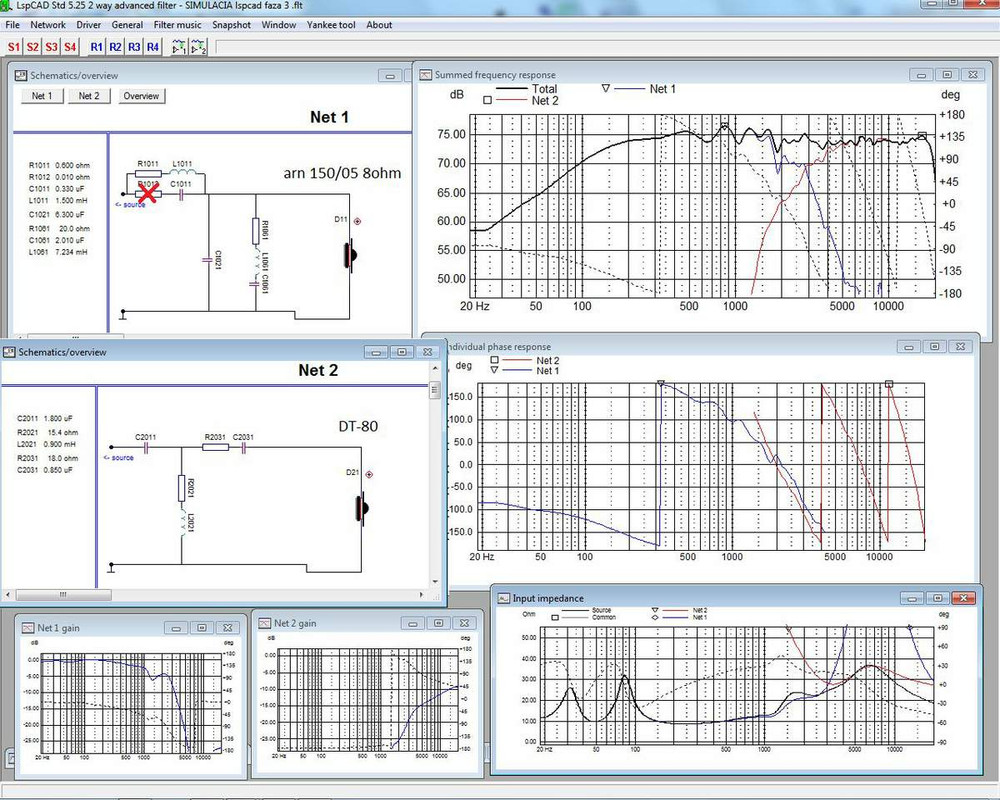Click the 'arn 150/05 8ohm' driver label
The height and width of the screenshot is (800, 1000).
click(342, 173)
